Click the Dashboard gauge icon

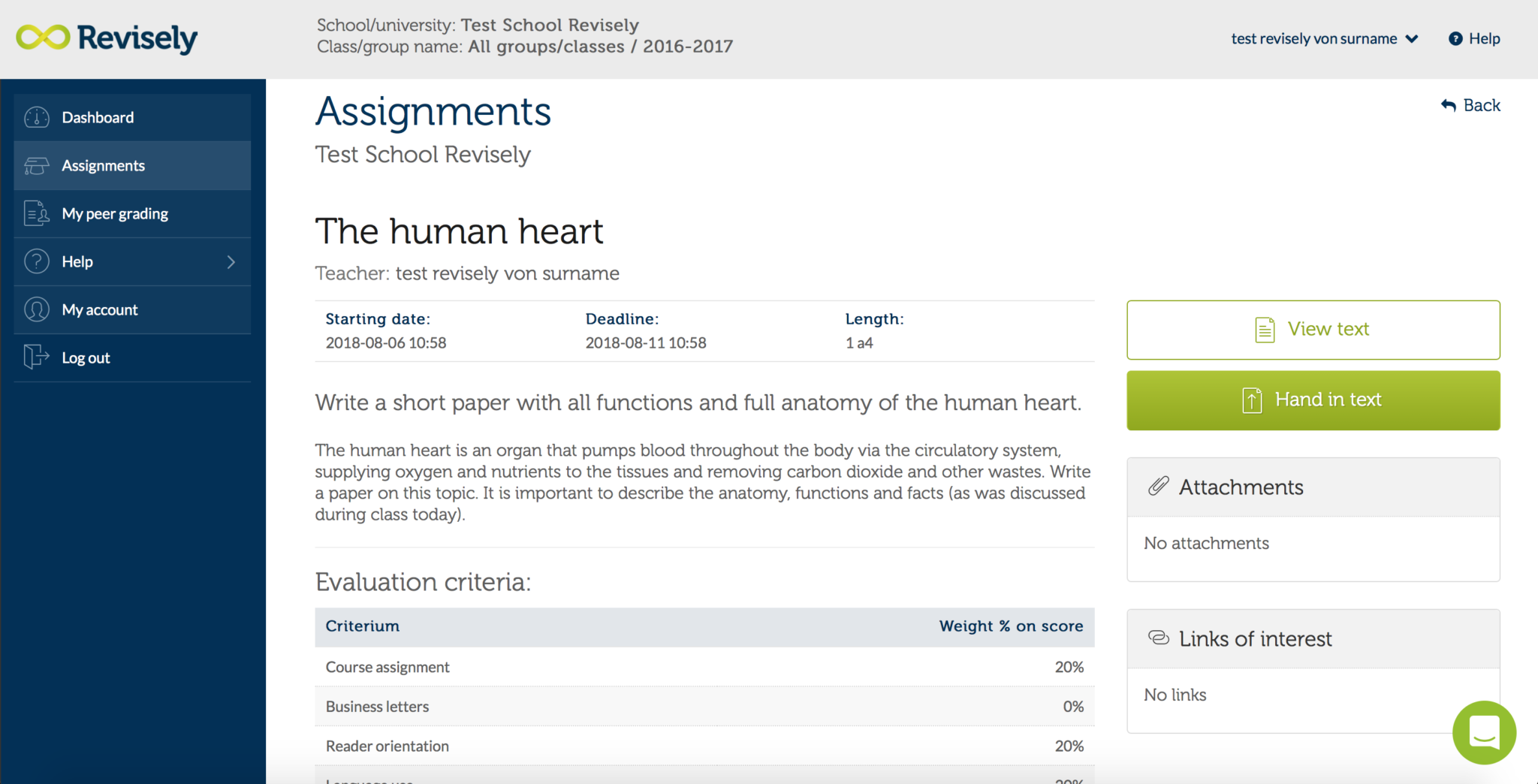[36, 118]
